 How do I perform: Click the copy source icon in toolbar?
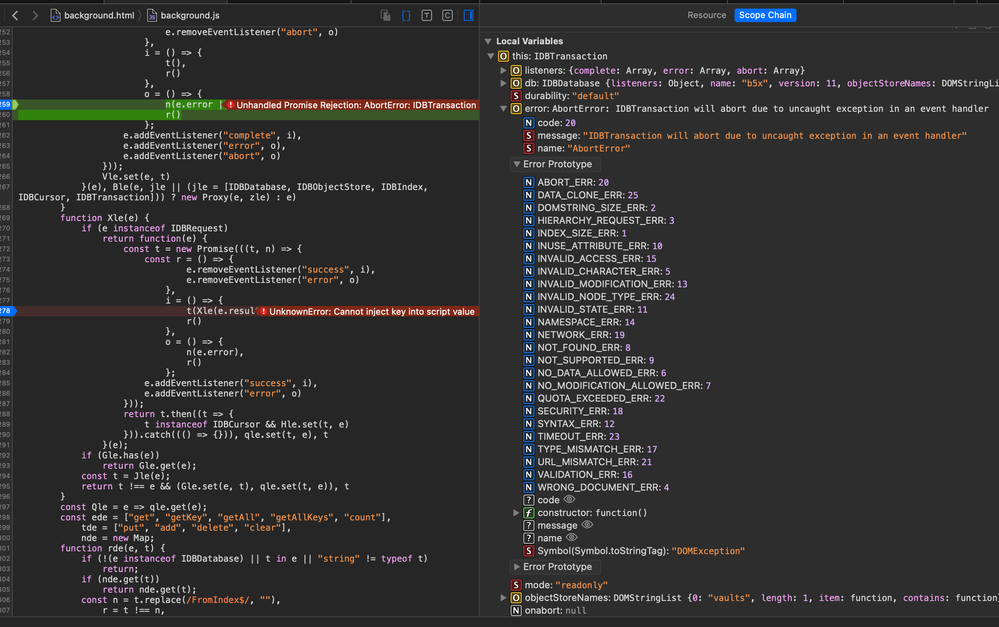coord(386,16)
